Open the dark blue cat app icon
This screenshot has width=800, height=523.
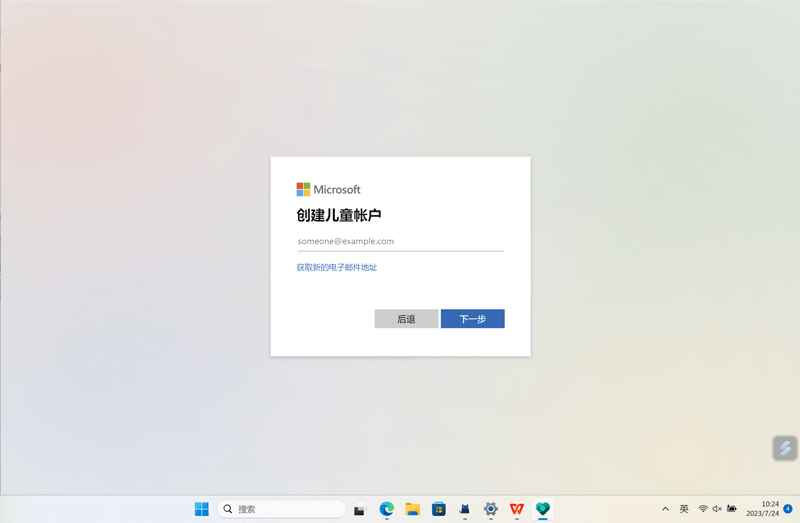pos(464,509)
